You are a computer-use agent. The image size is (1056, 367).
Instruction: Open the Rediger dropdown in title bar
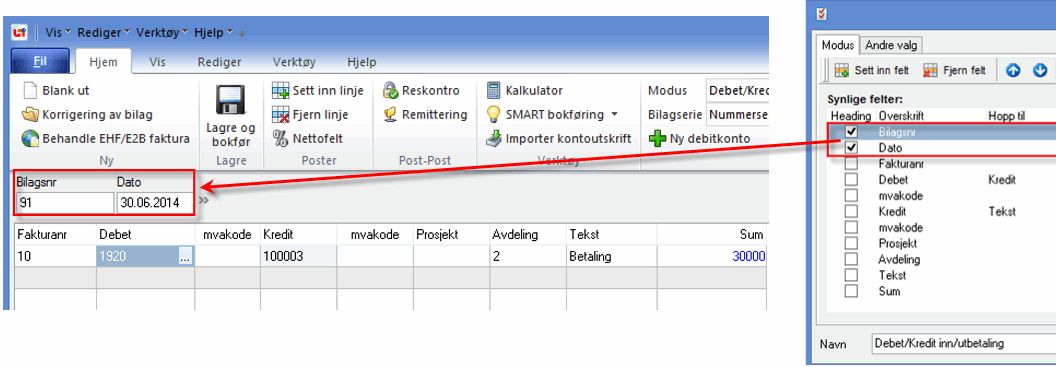point(104,32)
